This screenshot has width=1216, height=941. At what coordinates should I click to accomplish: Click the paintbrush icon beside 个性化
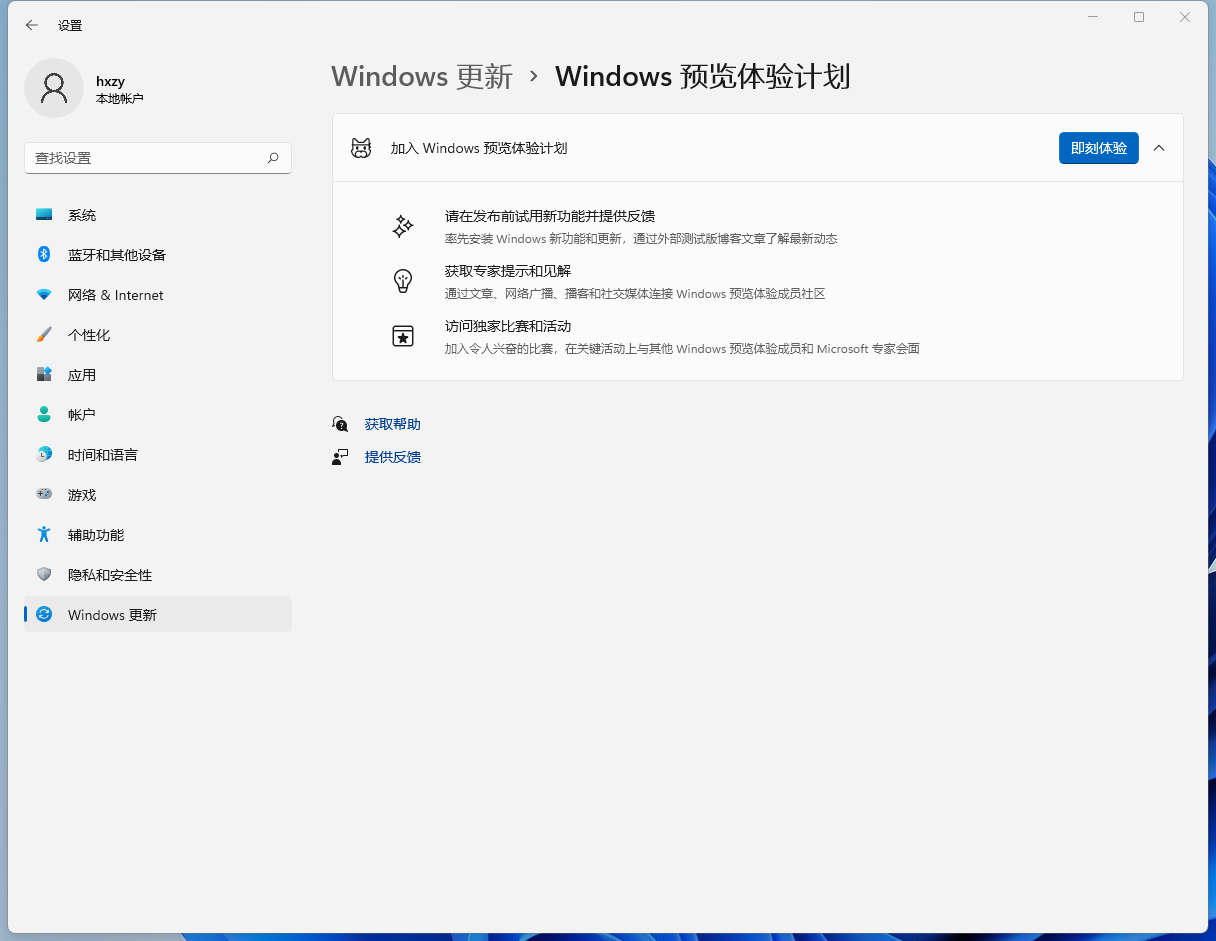pos(44,335)
